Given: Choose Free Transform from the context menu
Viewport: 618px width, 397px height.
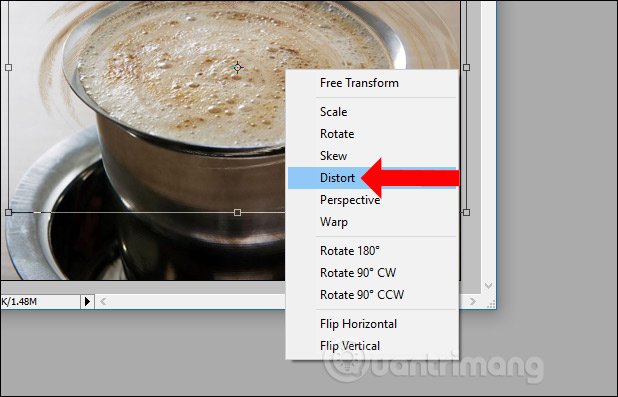Looking at the screenshot, I should (372, 83).
